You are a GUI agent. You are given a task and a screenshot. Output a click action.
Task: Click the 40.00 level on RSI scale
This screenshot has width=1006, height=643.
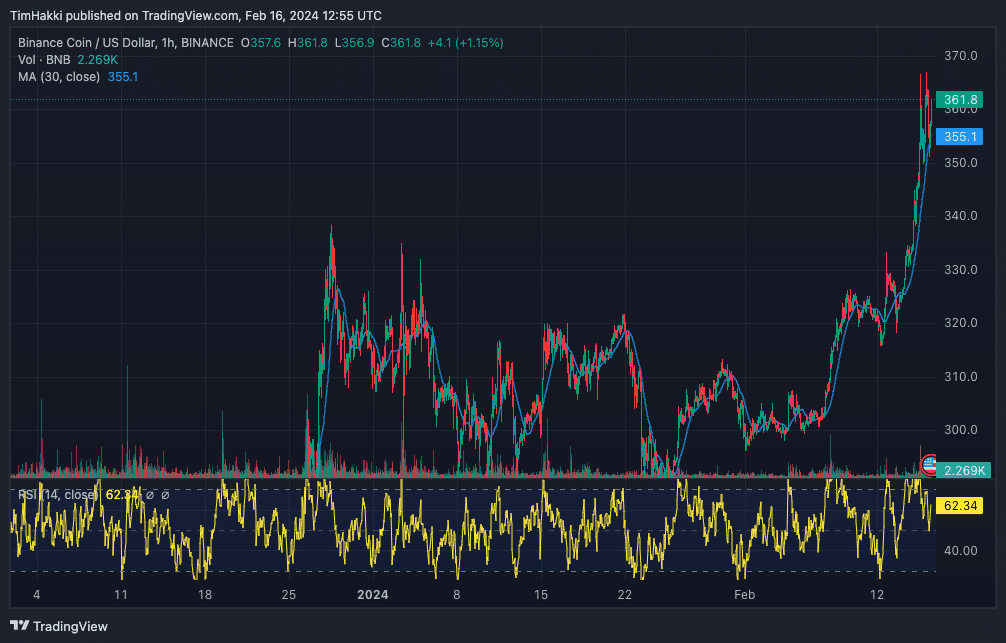(960, 551)
